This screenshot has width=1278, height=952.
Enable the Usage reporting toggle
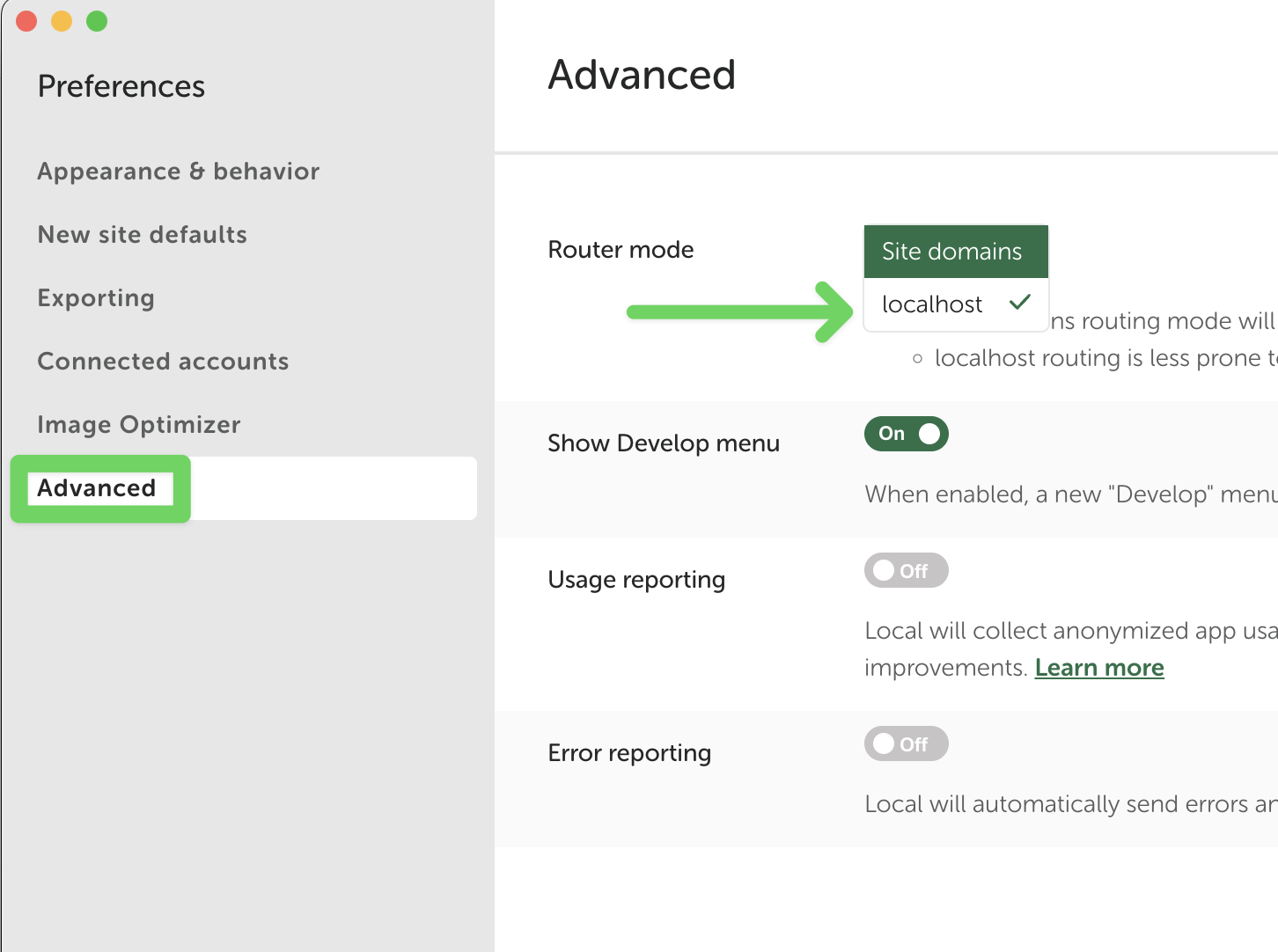907,570
